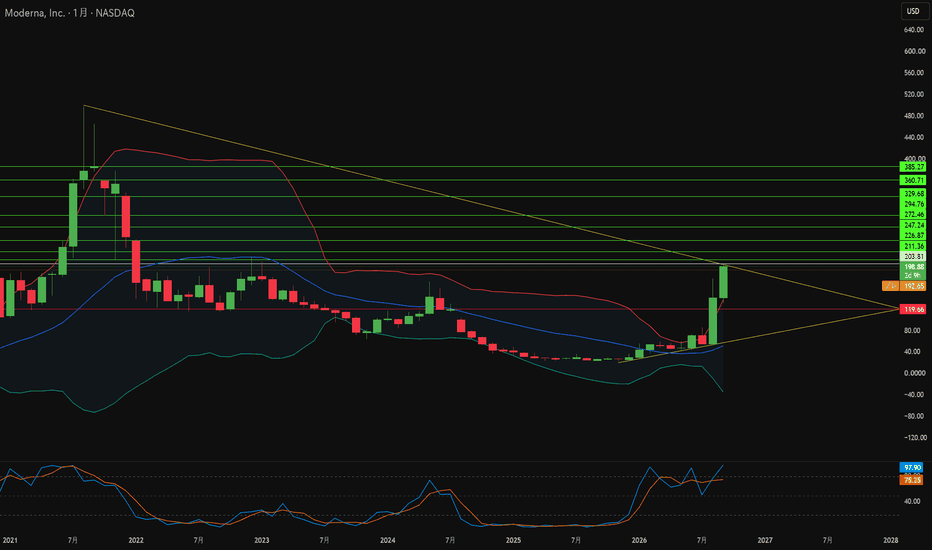Select the 360.71 price level label

coord(913,180)
